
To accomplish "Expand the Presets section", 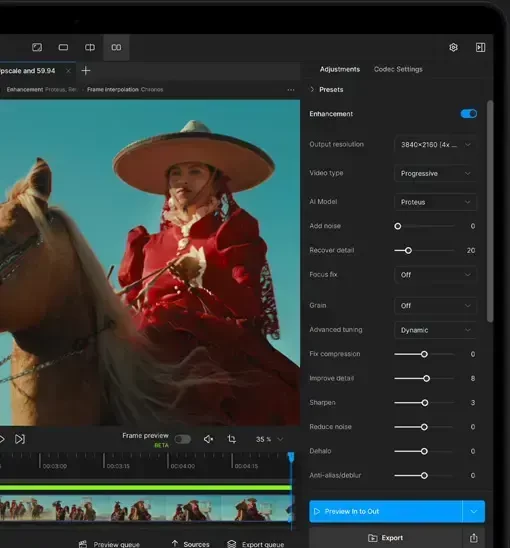I will pyautogui.click(x=326, y=89).
